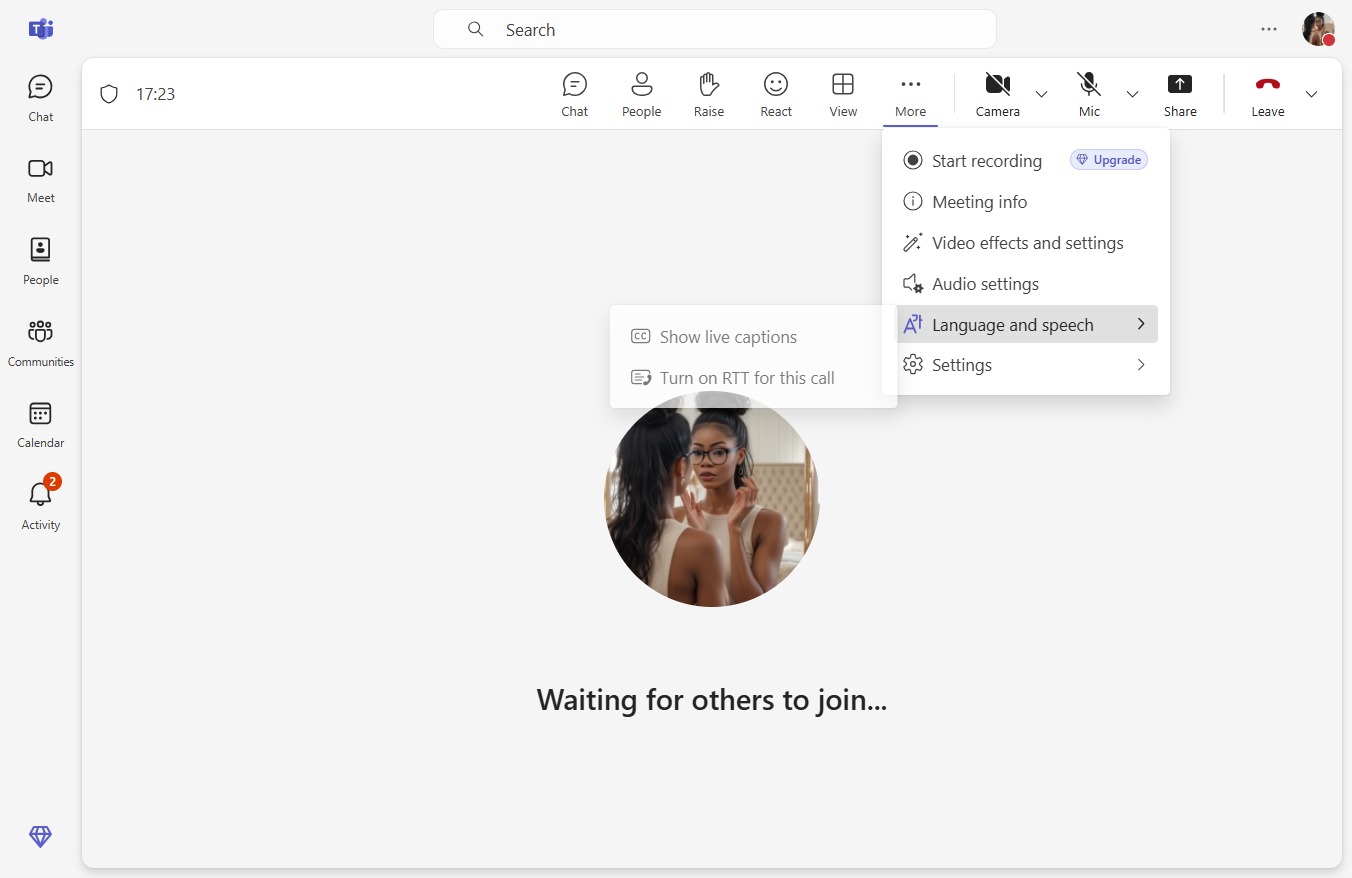The height and width of the screenshot is (878, 1352).
Task: Raise your hand in the meeting
Action: (x=709, y=95)
